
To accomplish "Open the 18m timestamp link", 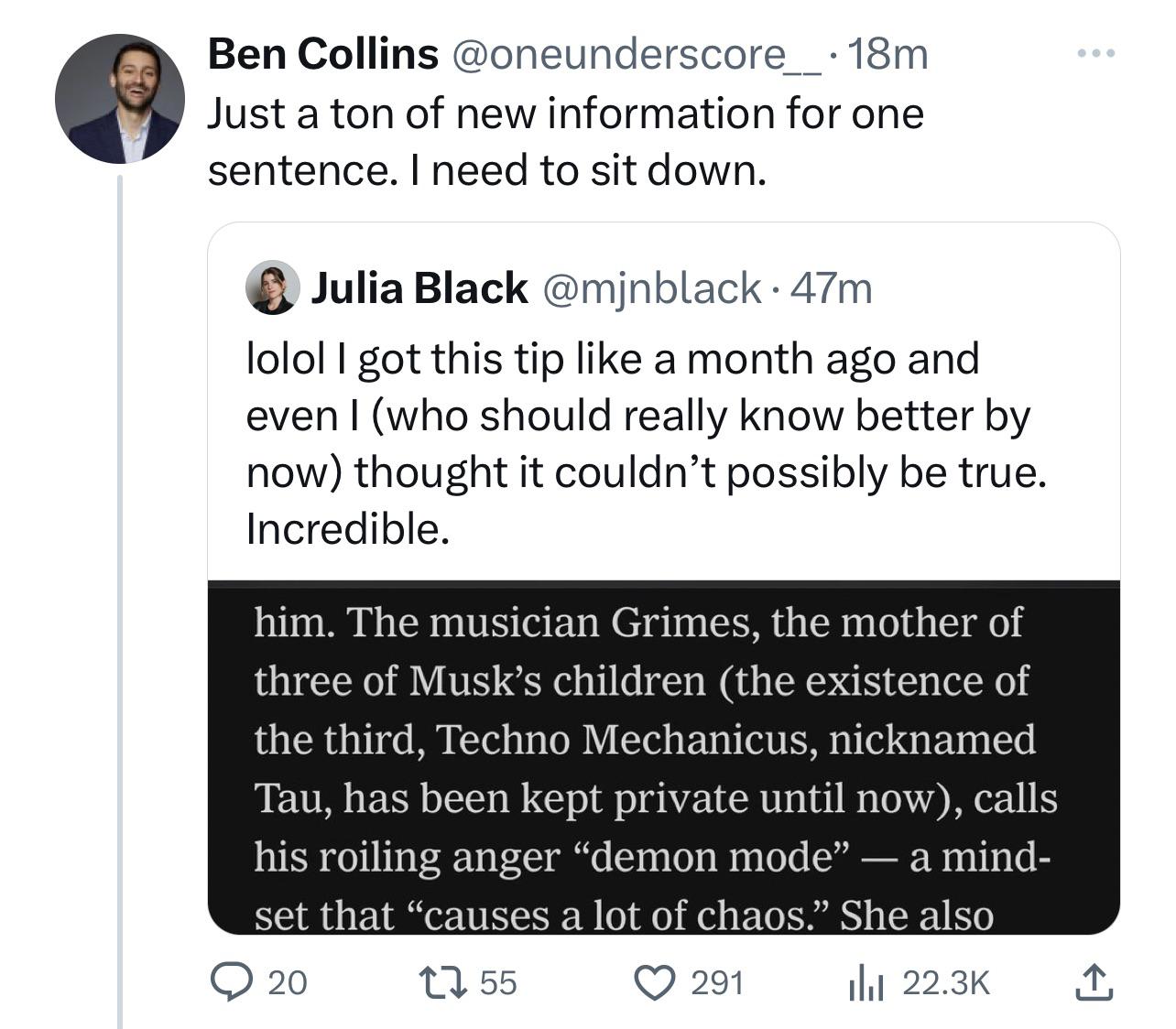I will (887, 55).
